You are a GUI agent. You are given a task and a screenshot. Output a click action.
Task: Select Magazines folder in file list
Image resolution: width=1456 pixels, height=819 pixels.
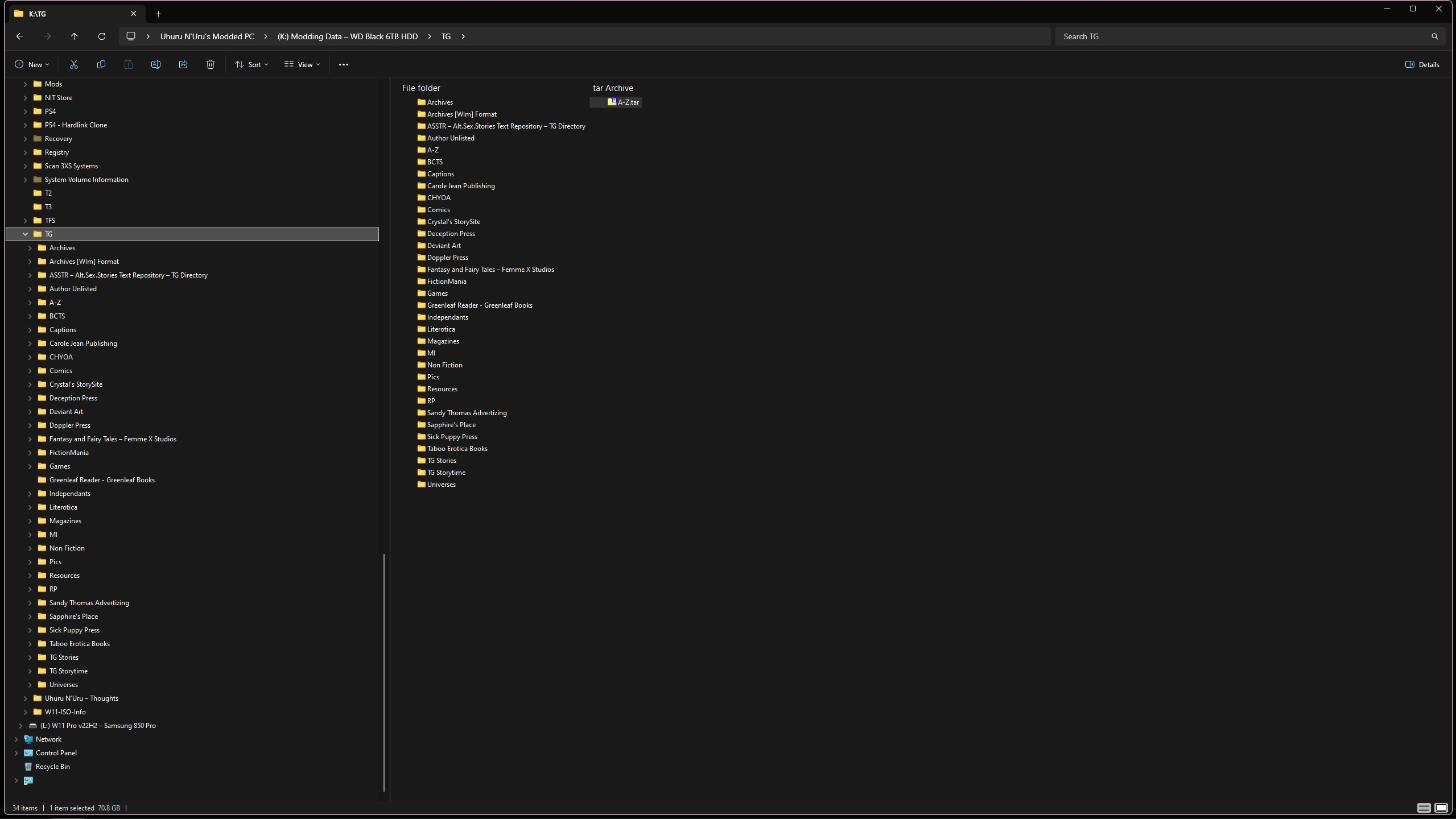click(x=443, y=341)
